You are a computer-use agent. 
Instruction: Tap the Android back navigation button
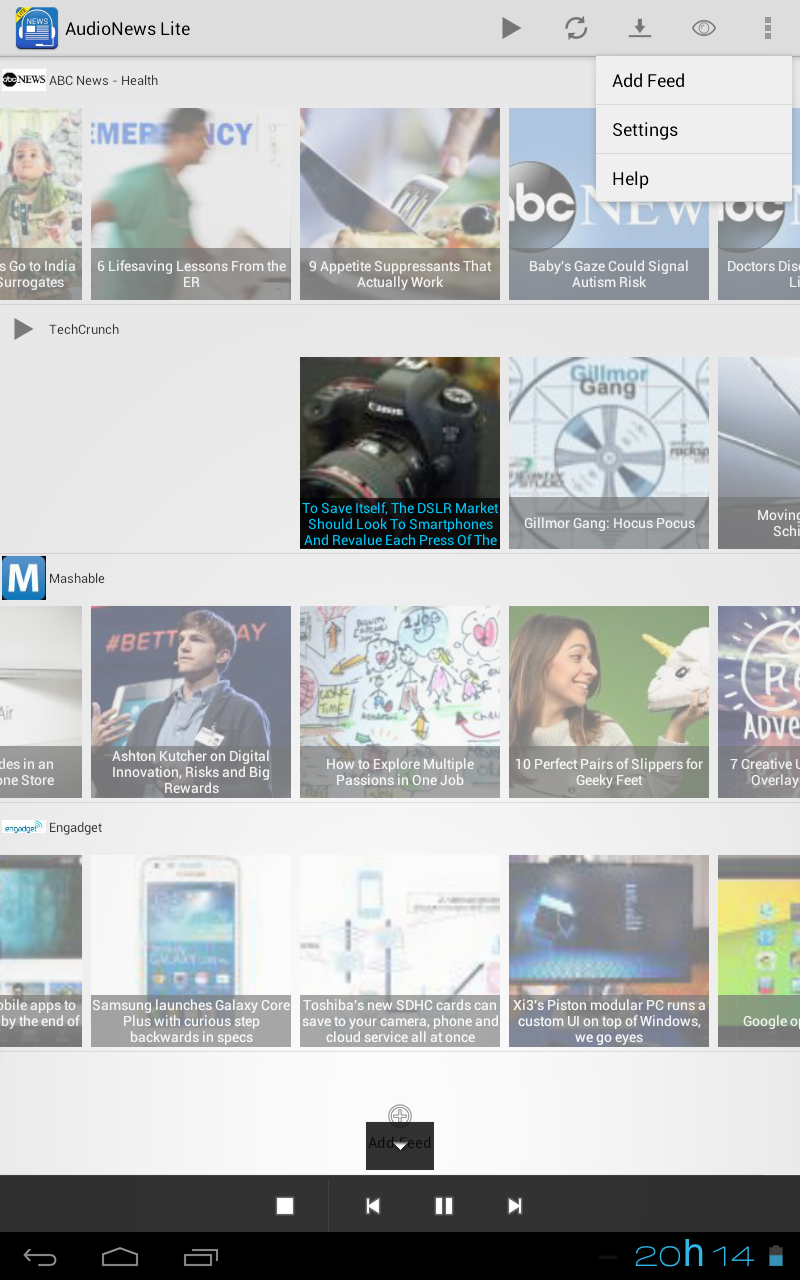[40, 1256]
